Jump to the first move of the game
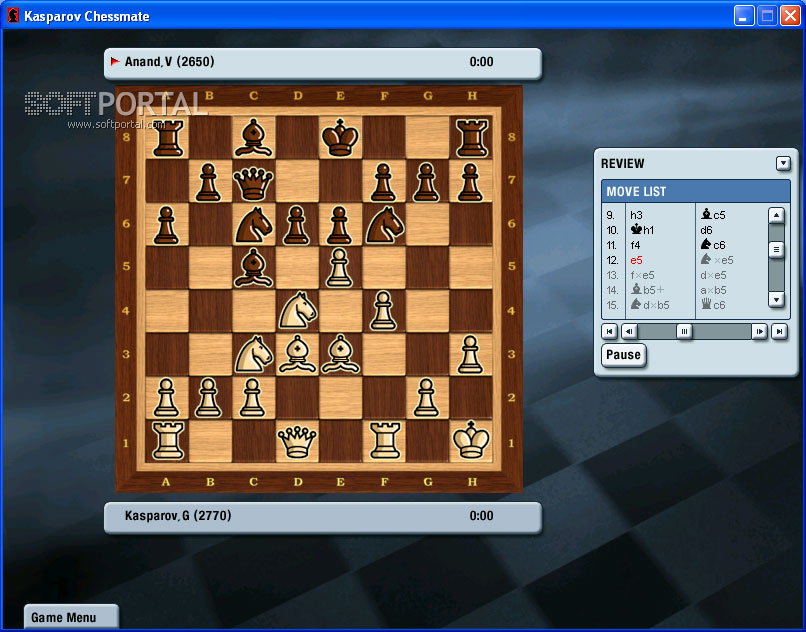The image size is (806, 632). tap(609, 332)
